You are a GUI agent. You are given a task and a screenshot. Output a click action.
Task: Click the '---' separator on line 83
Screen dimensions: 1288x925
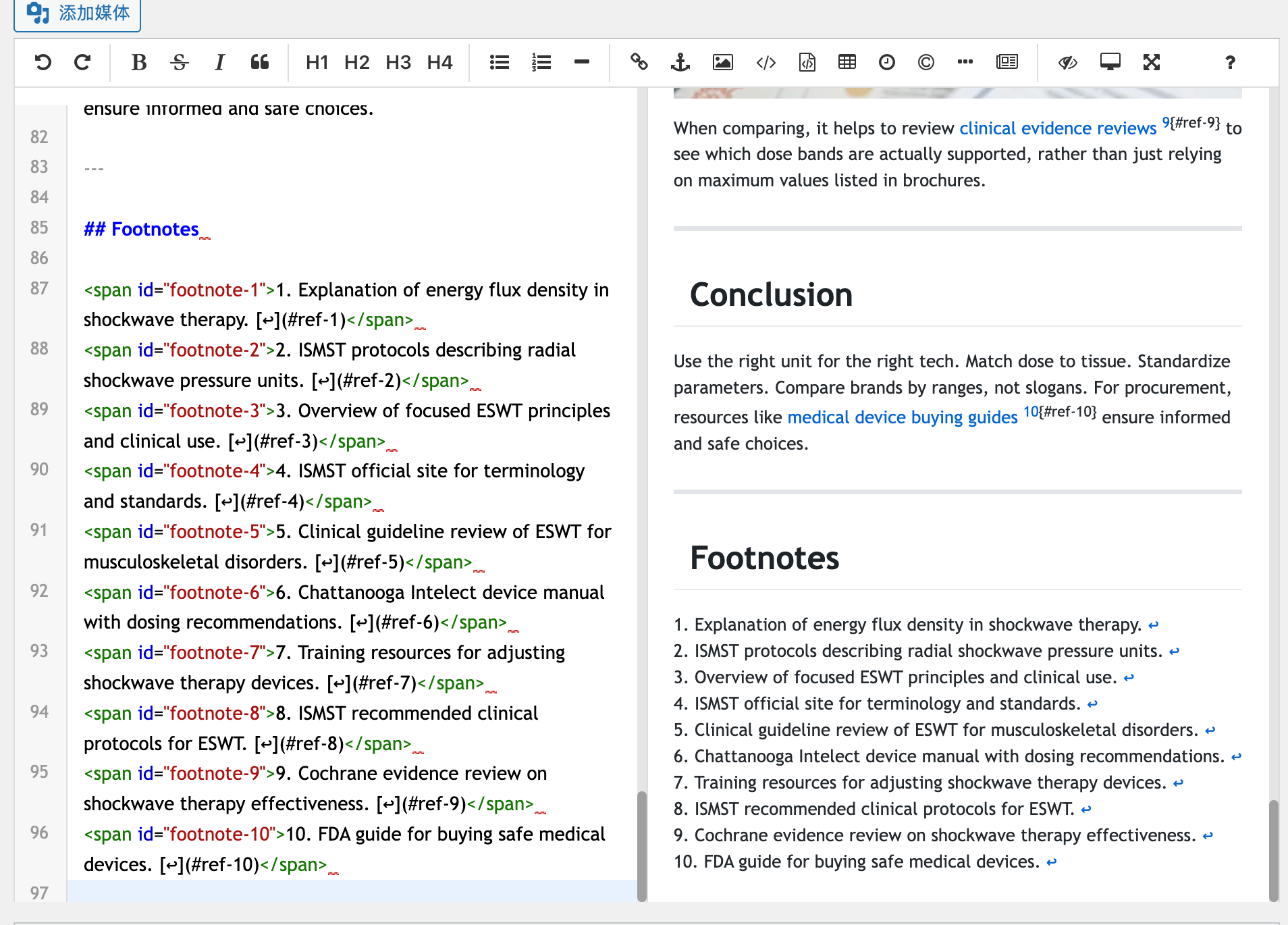[x=94, y=168]
